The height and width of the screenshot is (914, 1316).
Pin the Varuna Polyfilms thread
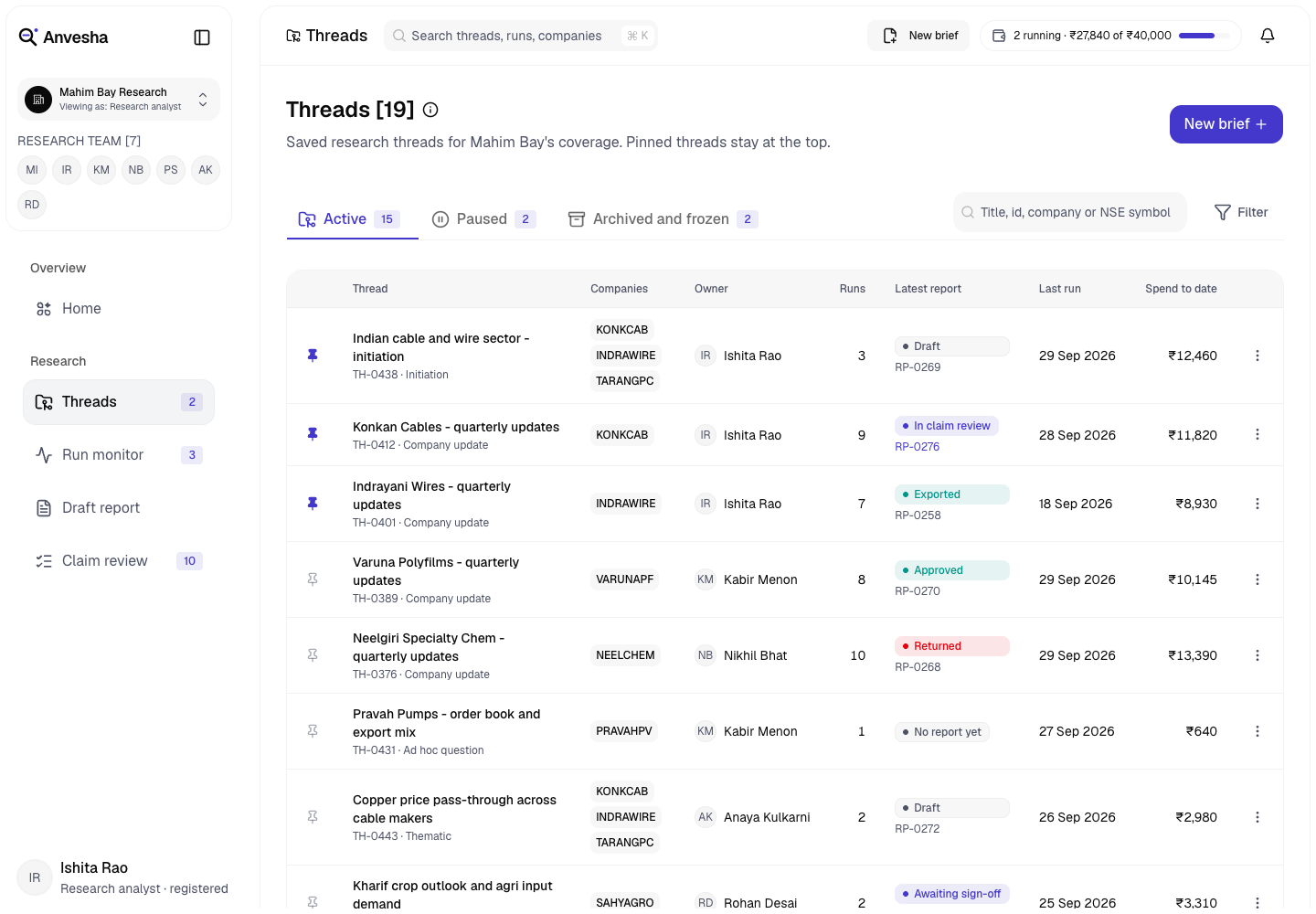pyautogui.click(x=313, y=579)
